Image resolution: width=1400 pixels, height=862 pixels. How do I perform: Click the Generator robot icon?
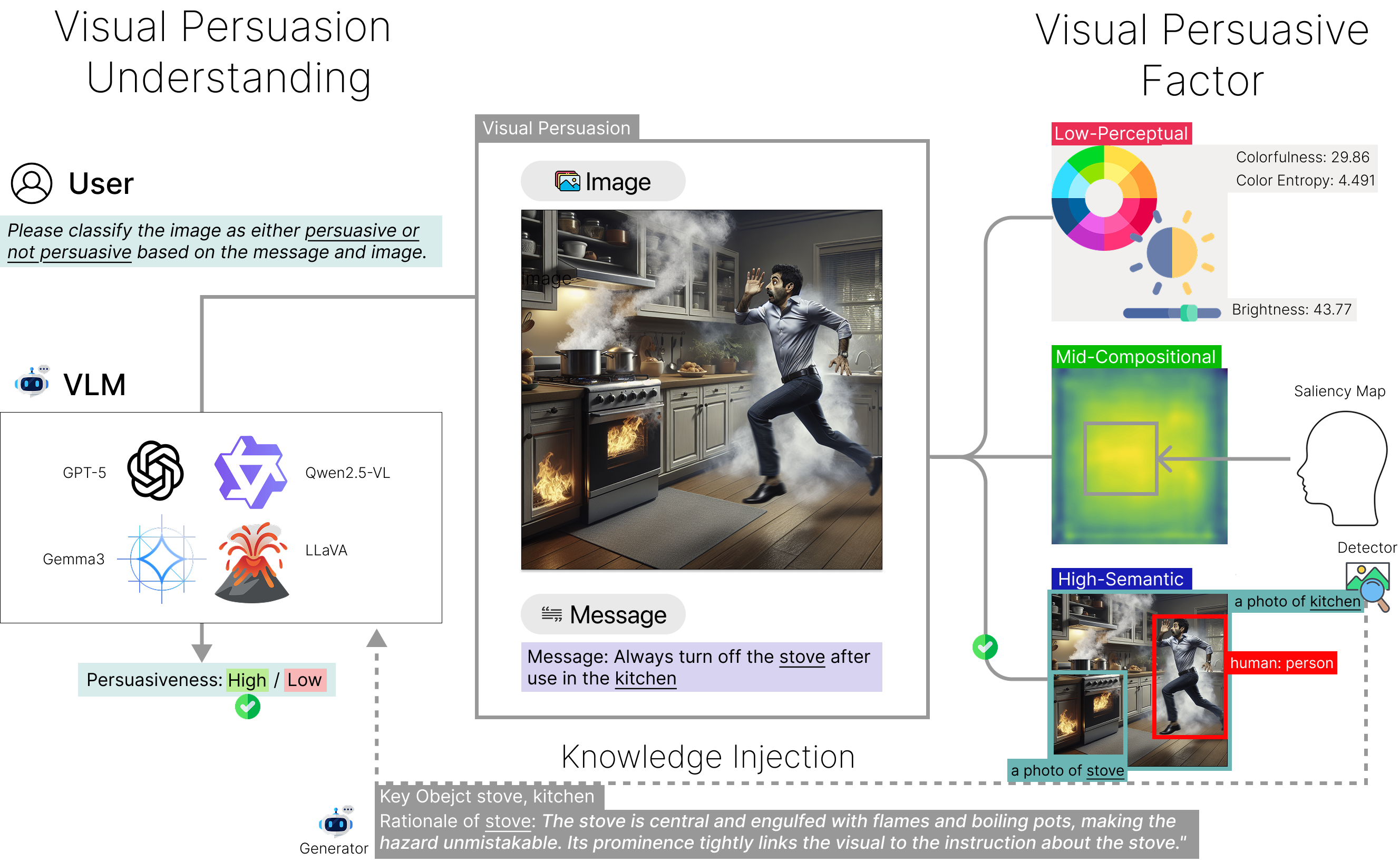(335, 824)
